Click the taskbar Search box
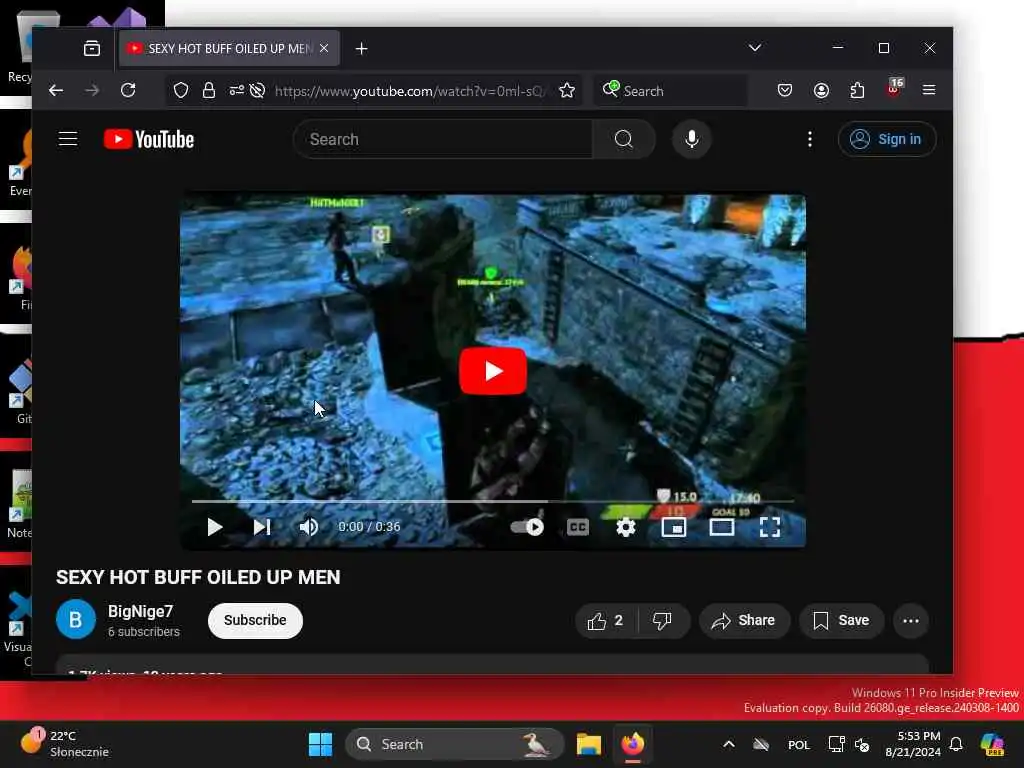The image size is (1024, 768). point(454,744)
